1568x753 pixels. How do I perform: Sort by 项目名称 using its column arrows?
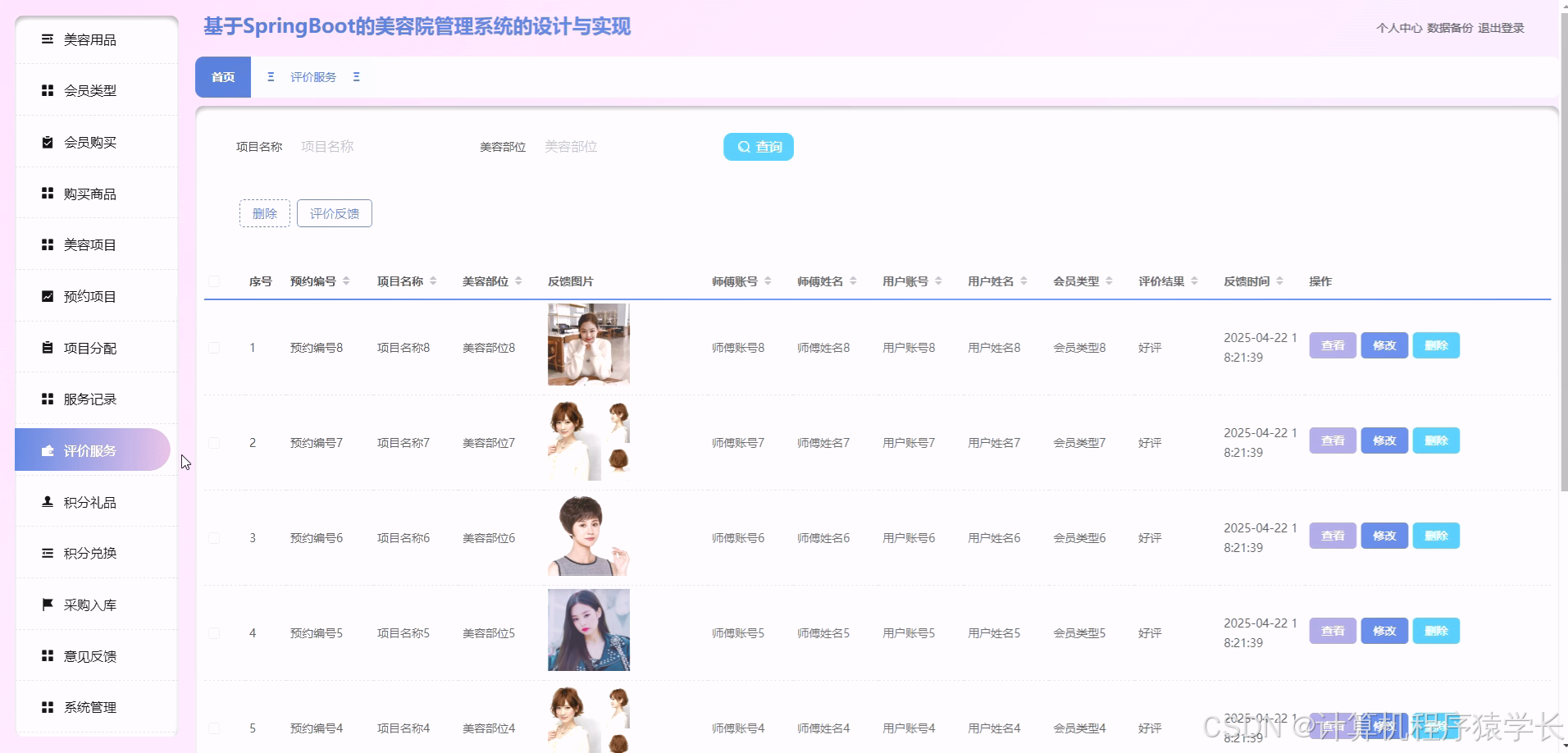point(433,281)
